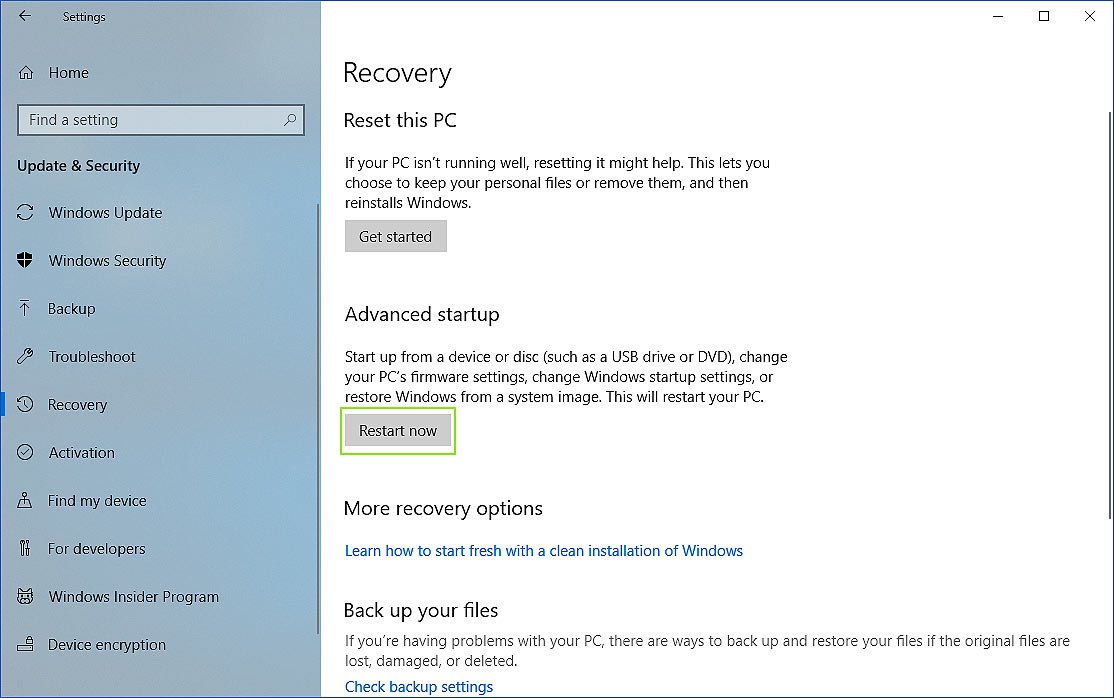Click the For developers tools icon

coord(25,548)
